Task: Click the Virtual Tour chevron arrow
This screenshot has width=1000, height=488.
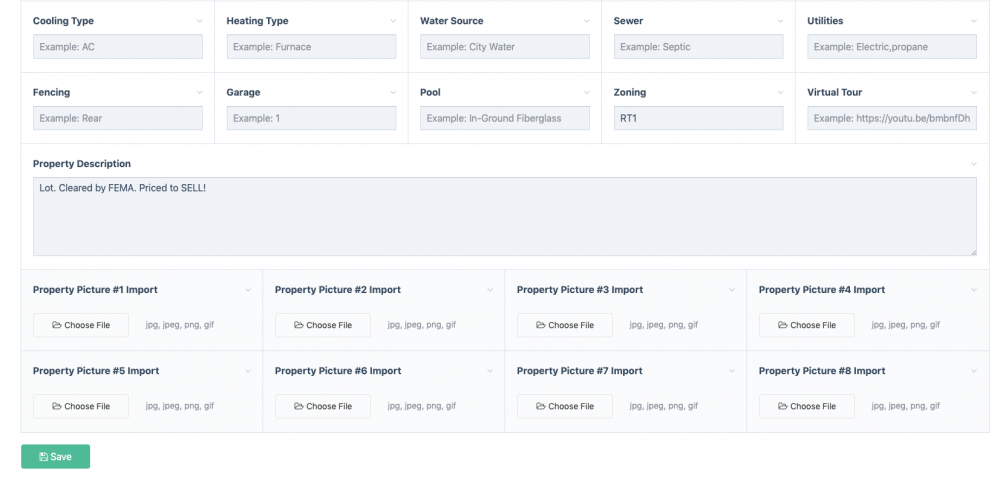Action: coord(974,93)
